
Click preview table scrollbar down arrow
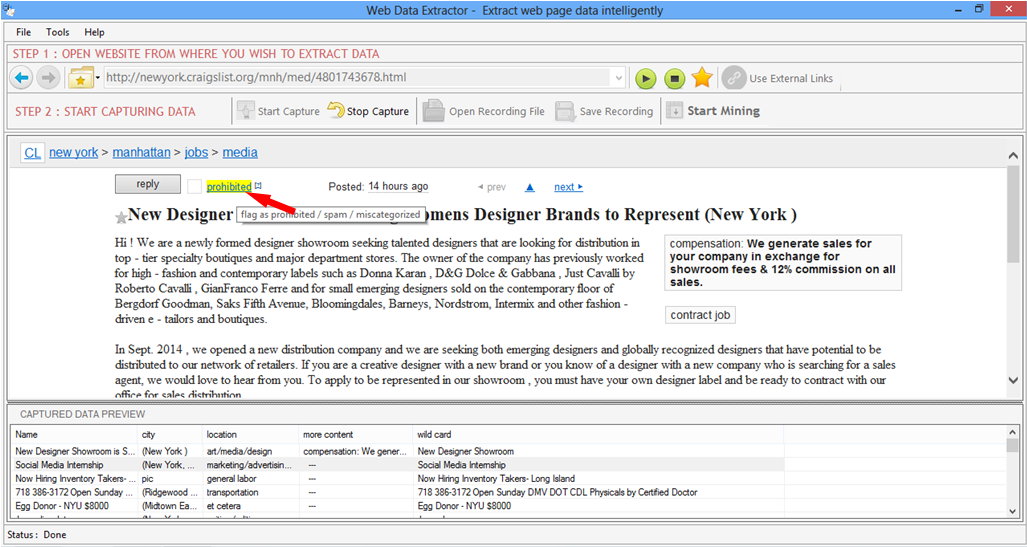(1013, 511)
